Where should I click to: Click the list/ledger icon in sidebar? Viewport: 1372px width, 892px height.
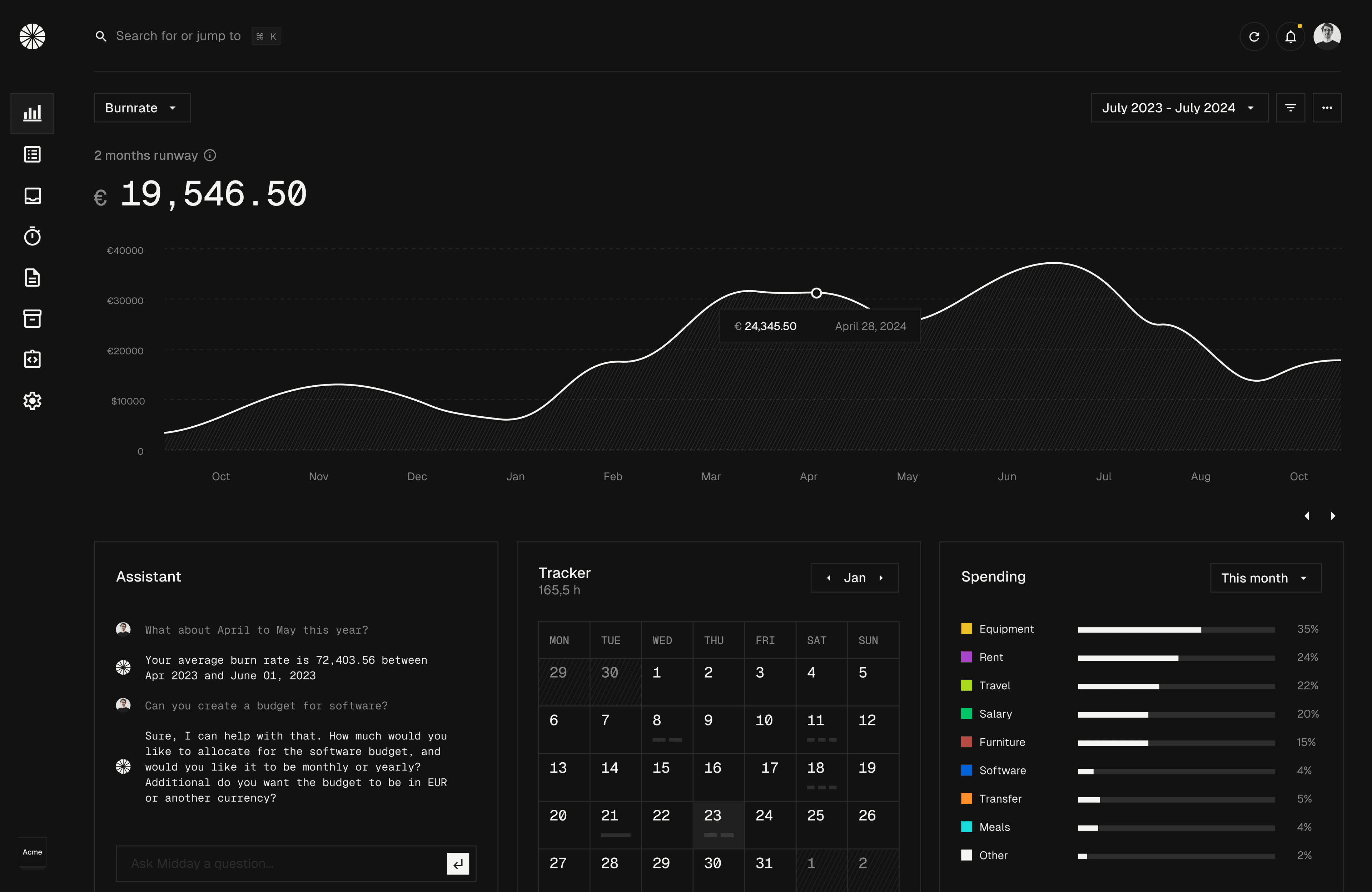coord(31,154)
